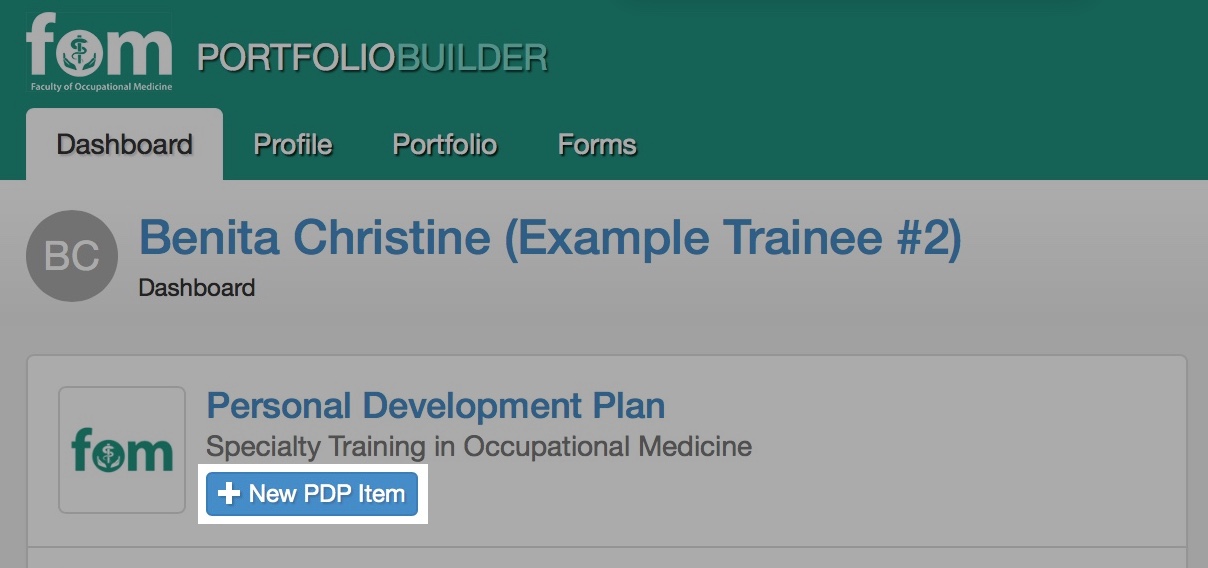1208x568 pixels.
Task: Click the Dashboard label under the trainee name
Action: click(x=197, y=288)
